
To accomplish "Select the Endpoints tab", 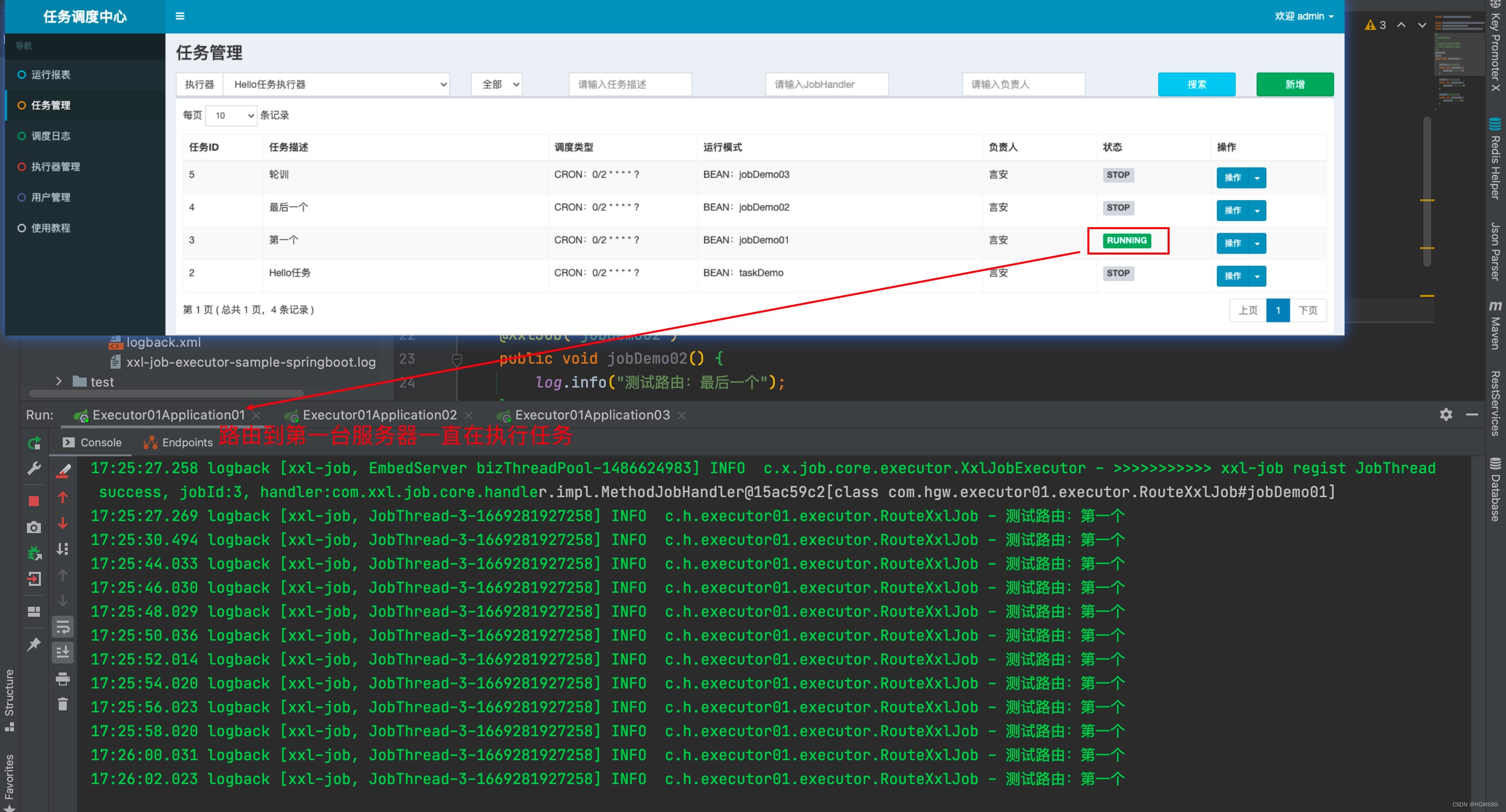I will click(x=178, y=442).
